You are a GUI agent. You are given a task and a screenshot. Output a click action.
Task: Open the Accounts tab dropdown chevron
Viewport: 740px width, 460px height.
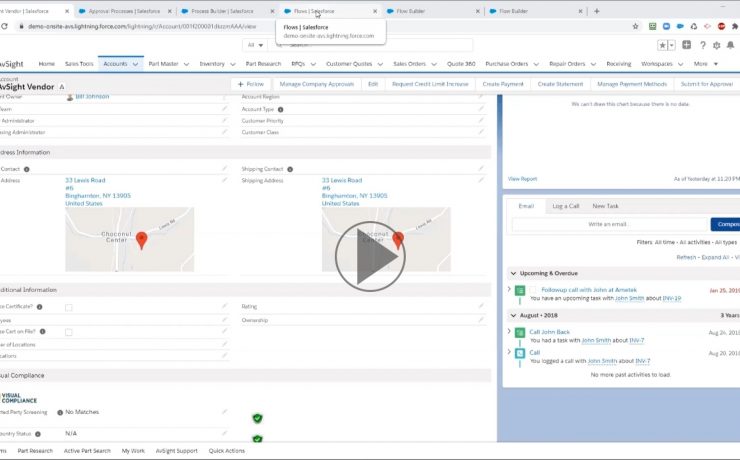tap(135, 64)
